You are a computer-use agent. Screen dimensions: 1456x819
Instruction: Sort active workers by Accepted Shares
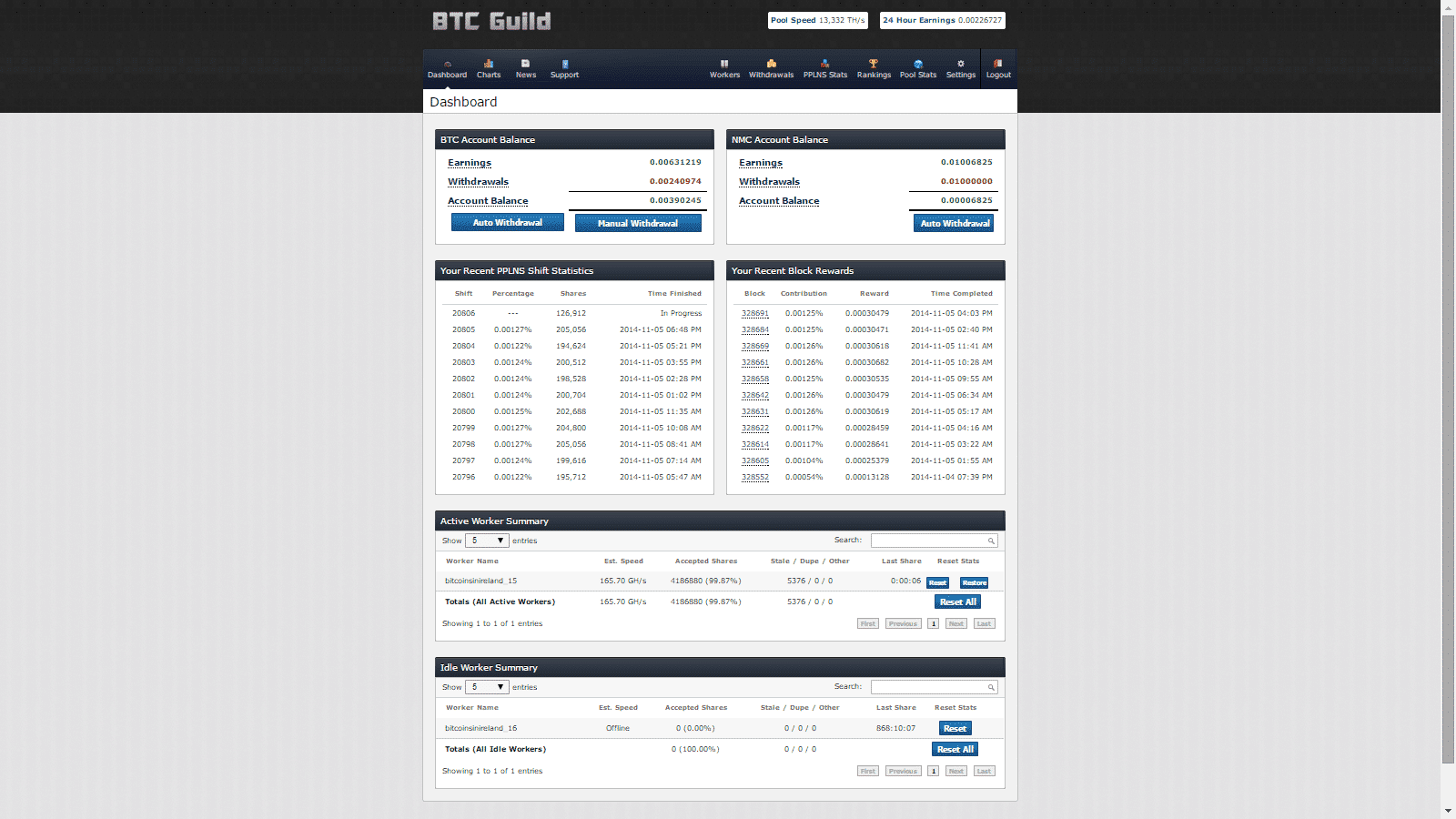pos(706,561)
